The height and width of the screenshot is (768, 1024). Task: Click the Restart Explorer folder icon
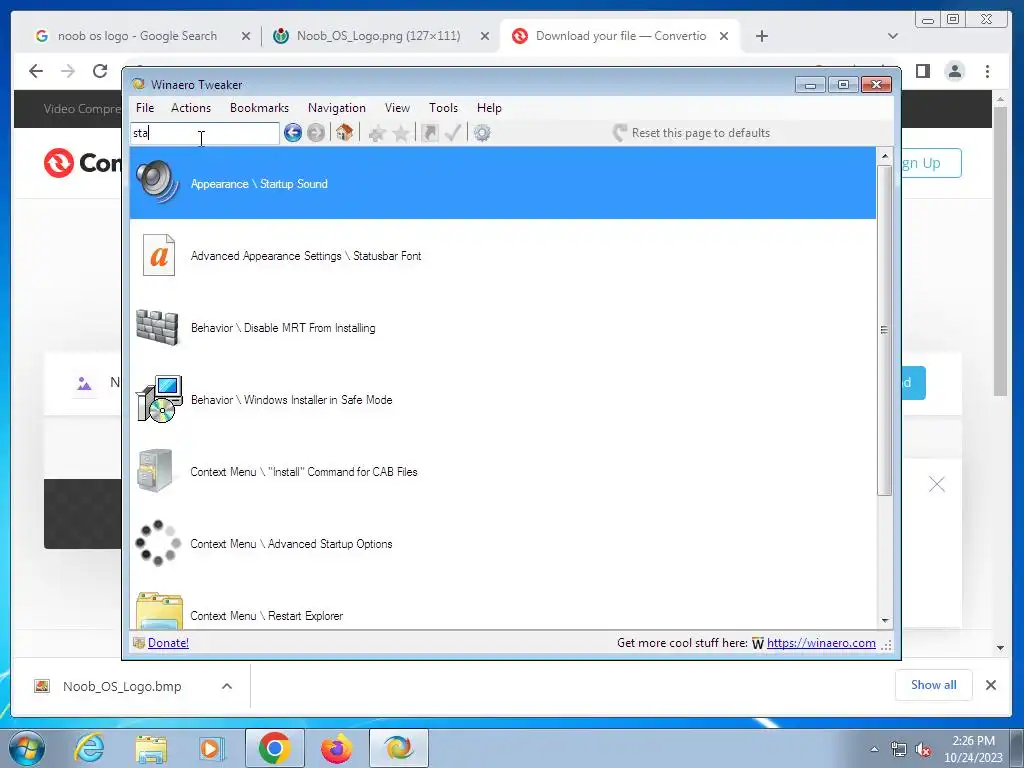tap(159, 611)
